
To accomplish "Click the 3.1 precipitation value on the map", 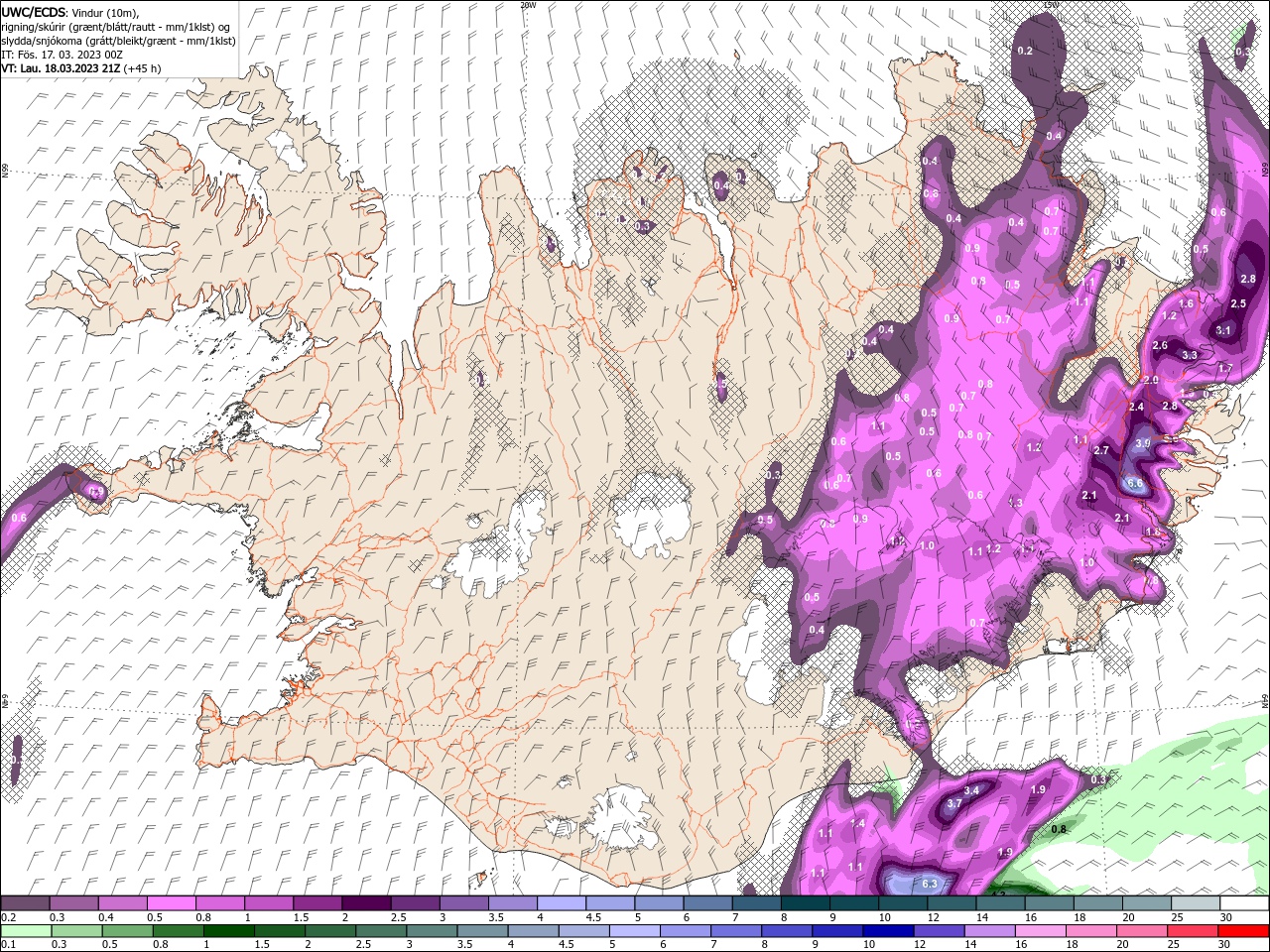I will click(1223, 330).
